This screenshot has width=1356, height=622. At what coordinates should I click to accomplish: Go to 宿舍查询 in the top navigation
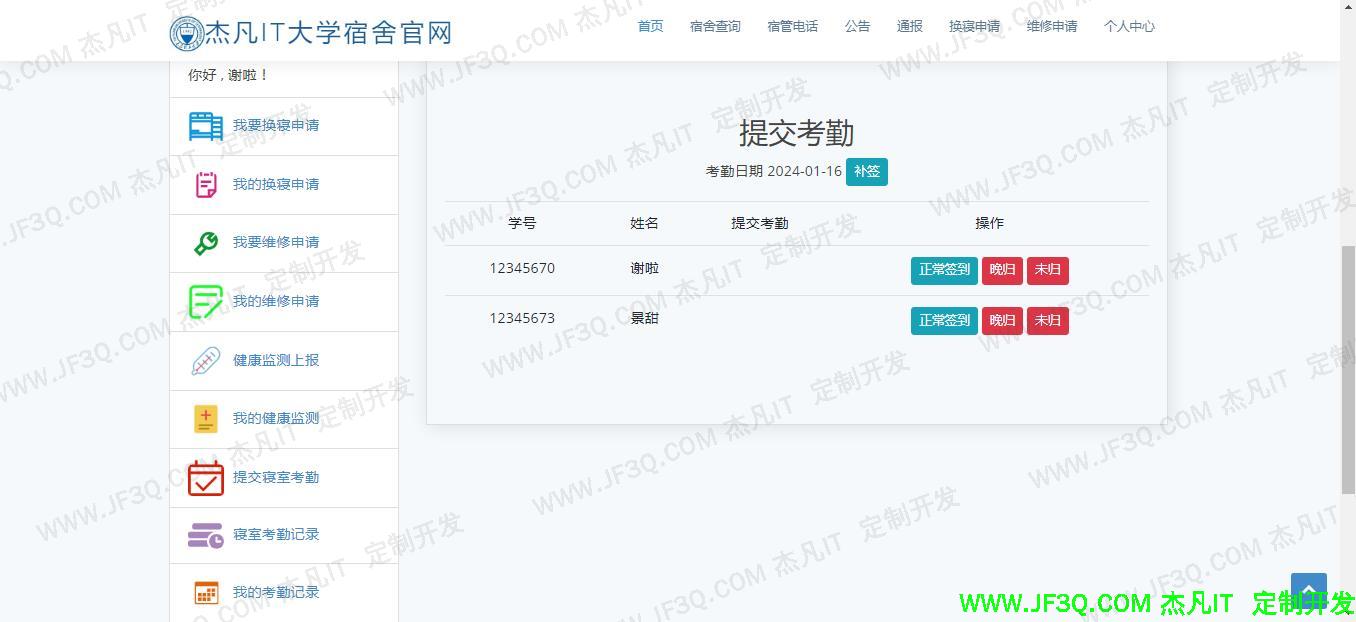pos(715,26)
